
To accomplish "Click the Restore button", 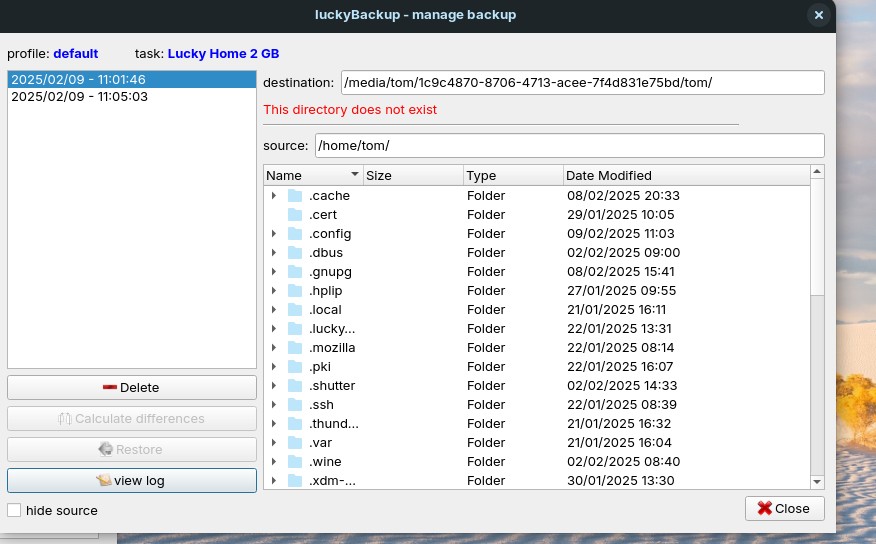I will click(x=132, y=450).
